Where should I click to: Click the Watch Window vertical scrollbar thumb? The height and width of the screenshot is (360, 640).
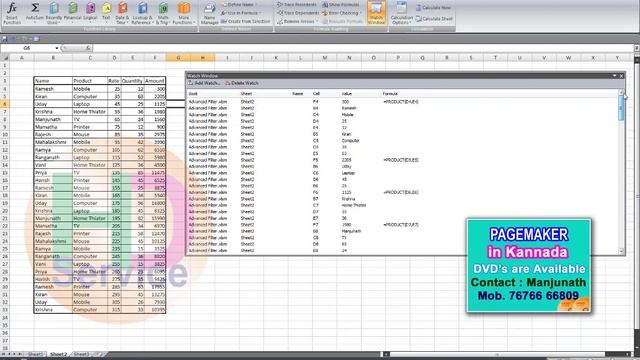(x=622, y=108)
